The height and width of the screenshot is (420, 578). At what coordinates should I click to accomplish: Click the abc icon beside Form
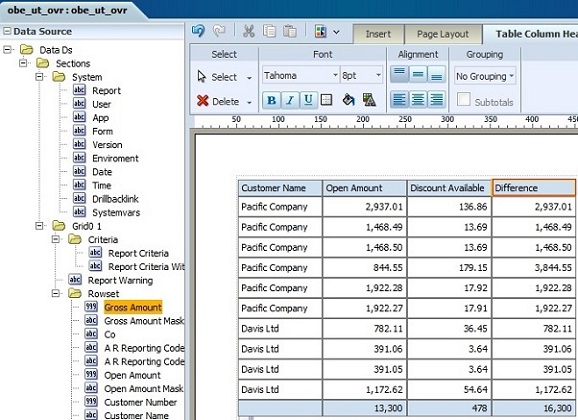click(x=79, y=131)
